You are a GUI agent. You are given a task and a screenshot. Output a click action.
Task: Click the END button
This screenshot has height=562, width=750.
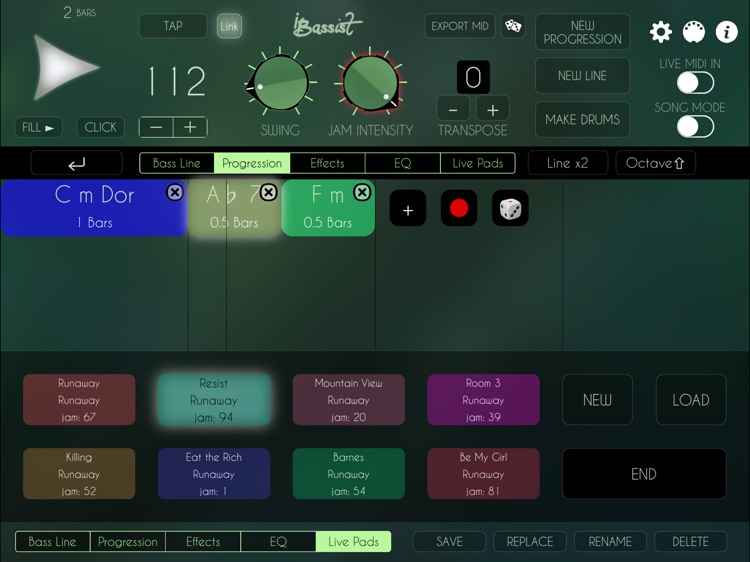(x=644, y=474)
